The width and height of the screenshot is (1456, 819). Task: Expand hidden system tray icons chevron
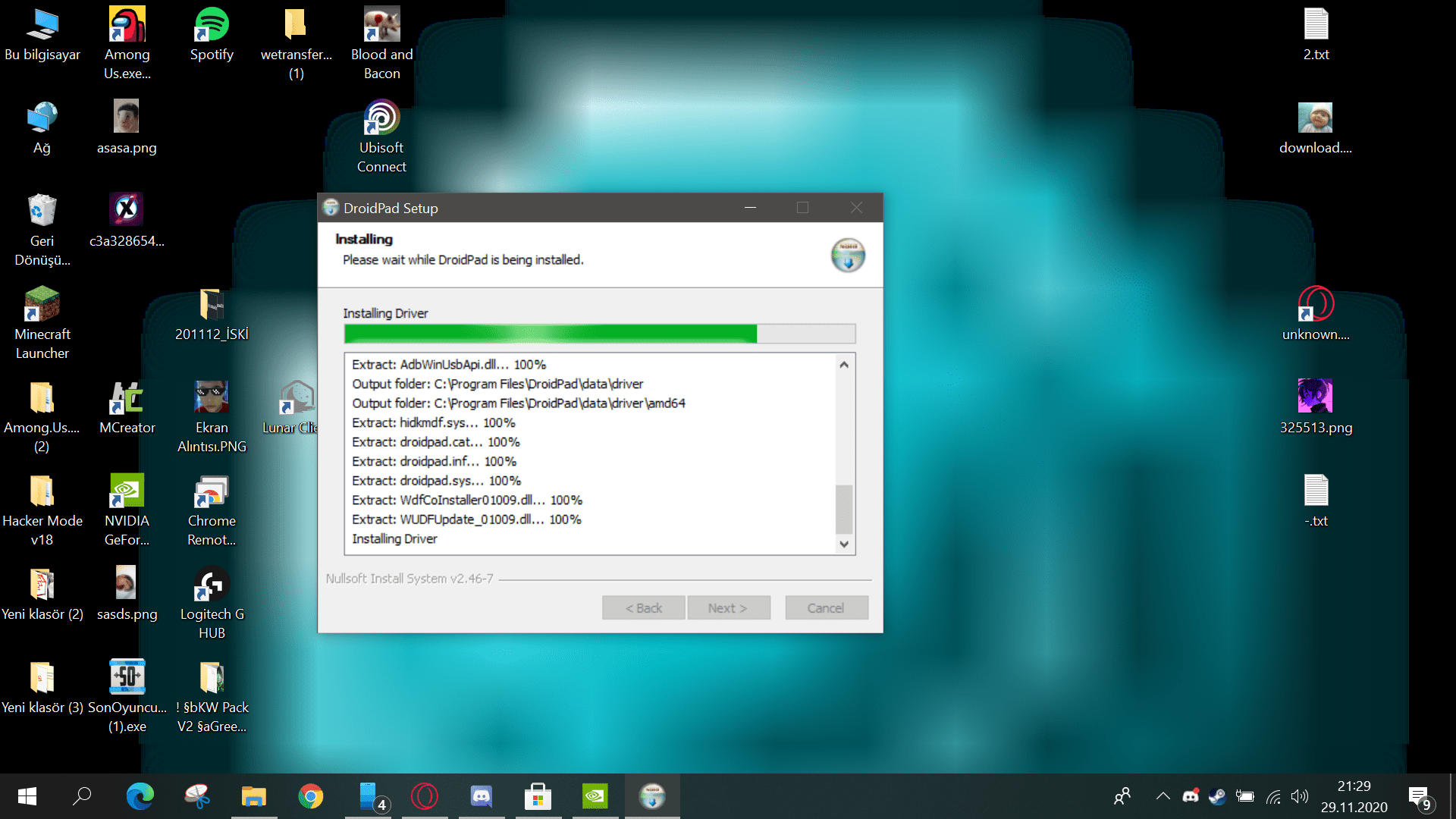[1163, 796]
